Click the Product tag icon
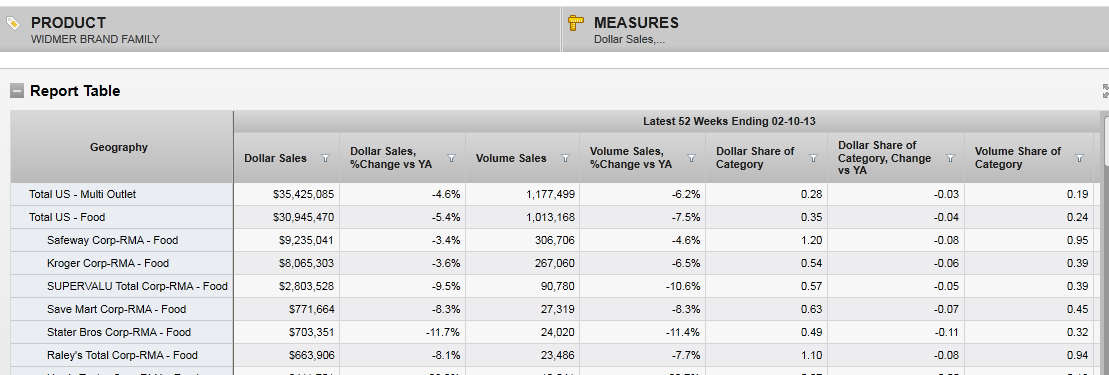Image resolution: width=1109 pixels, height=375 pixels. coord(13,23)
